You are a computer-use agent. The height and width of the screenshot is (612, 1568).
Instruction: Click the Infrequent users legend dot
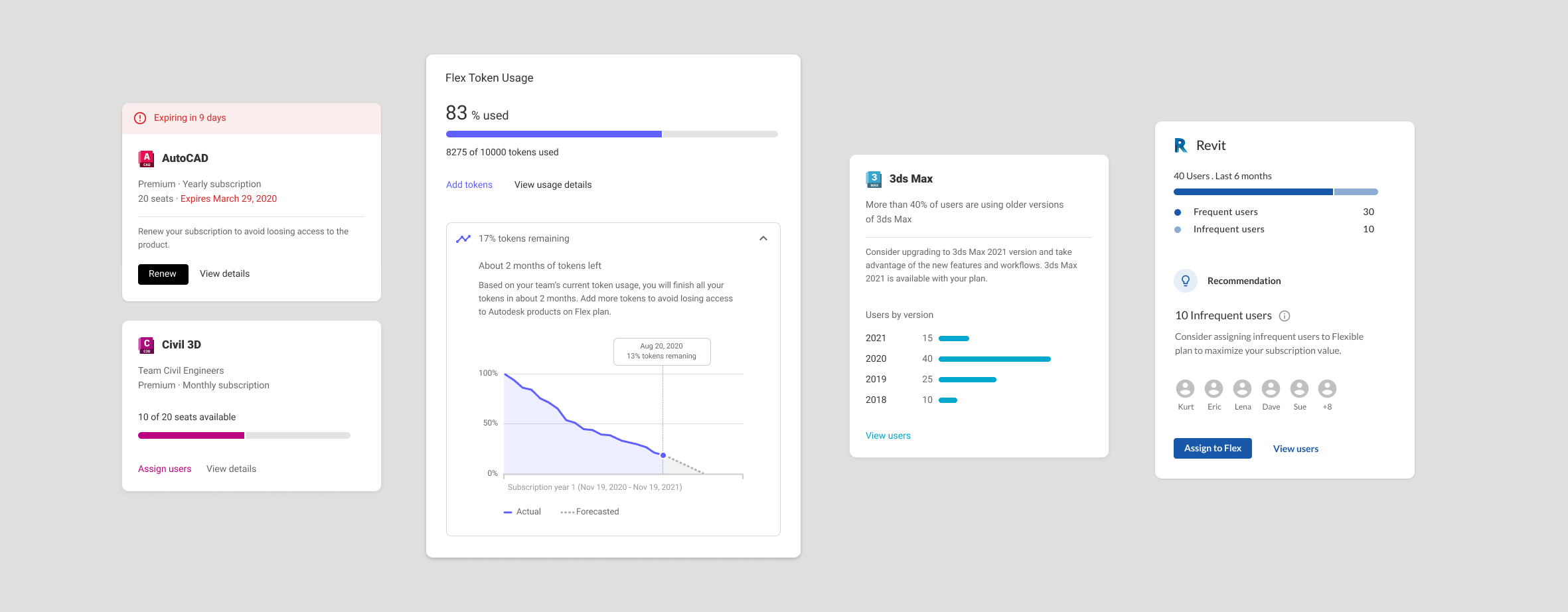(x=1178, y=230)
